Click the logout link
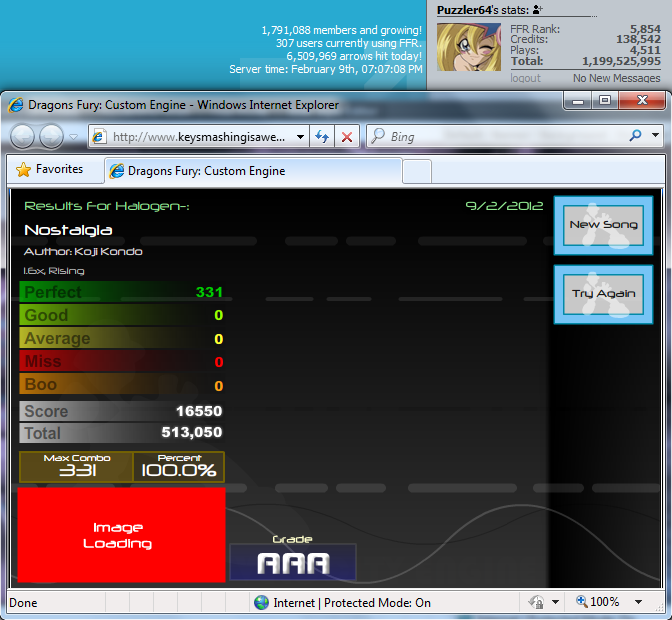 click(x=525, y=78)
